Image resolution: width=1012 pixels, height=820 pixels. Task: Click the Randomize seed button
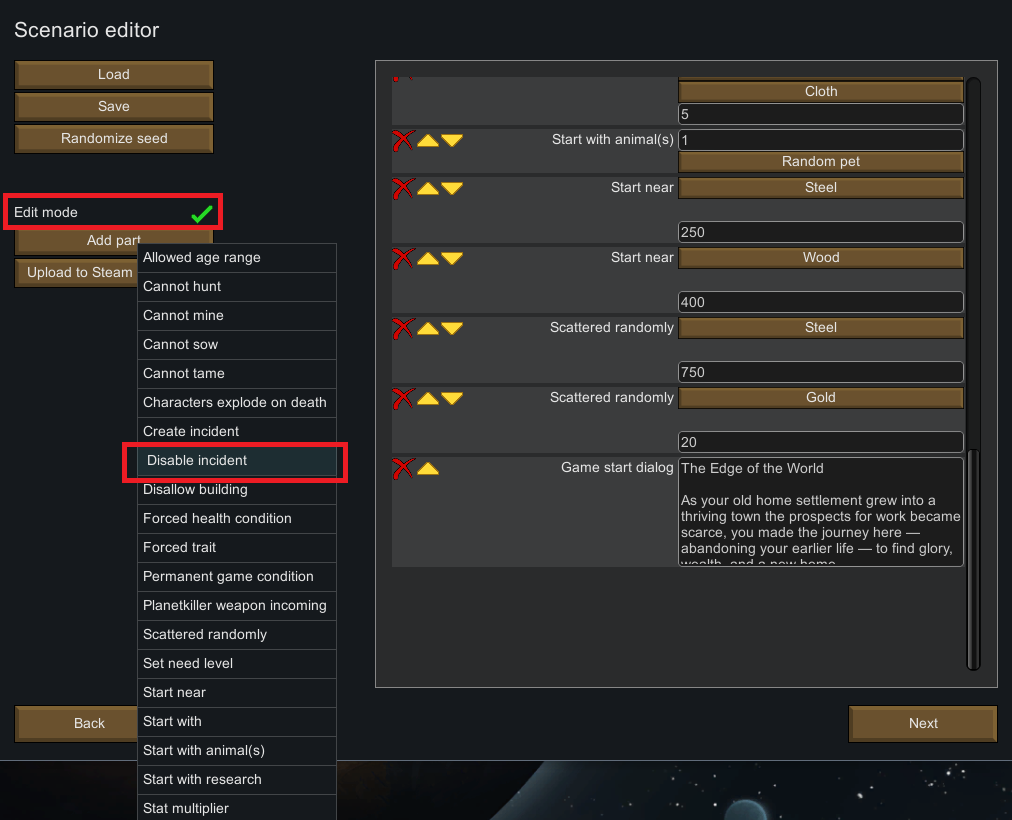point(114,138)
